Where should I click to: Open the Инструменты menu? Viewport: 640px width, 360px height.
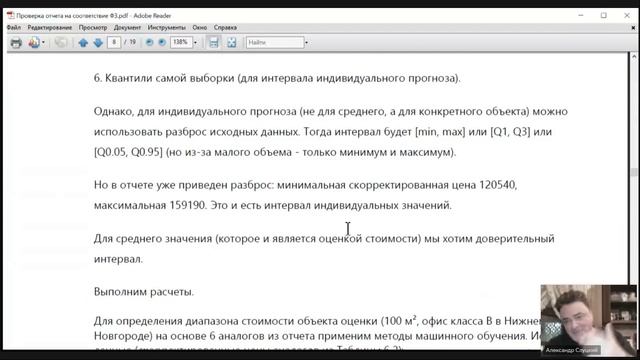(167, 27)
